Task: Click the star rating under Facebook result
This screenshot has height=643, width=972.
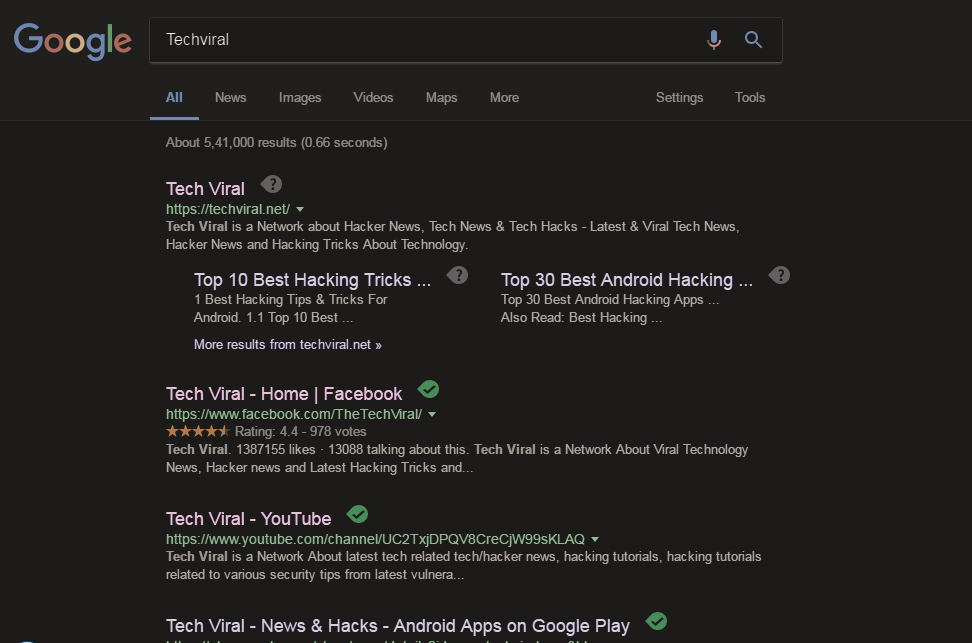Action: pos(198,431)
